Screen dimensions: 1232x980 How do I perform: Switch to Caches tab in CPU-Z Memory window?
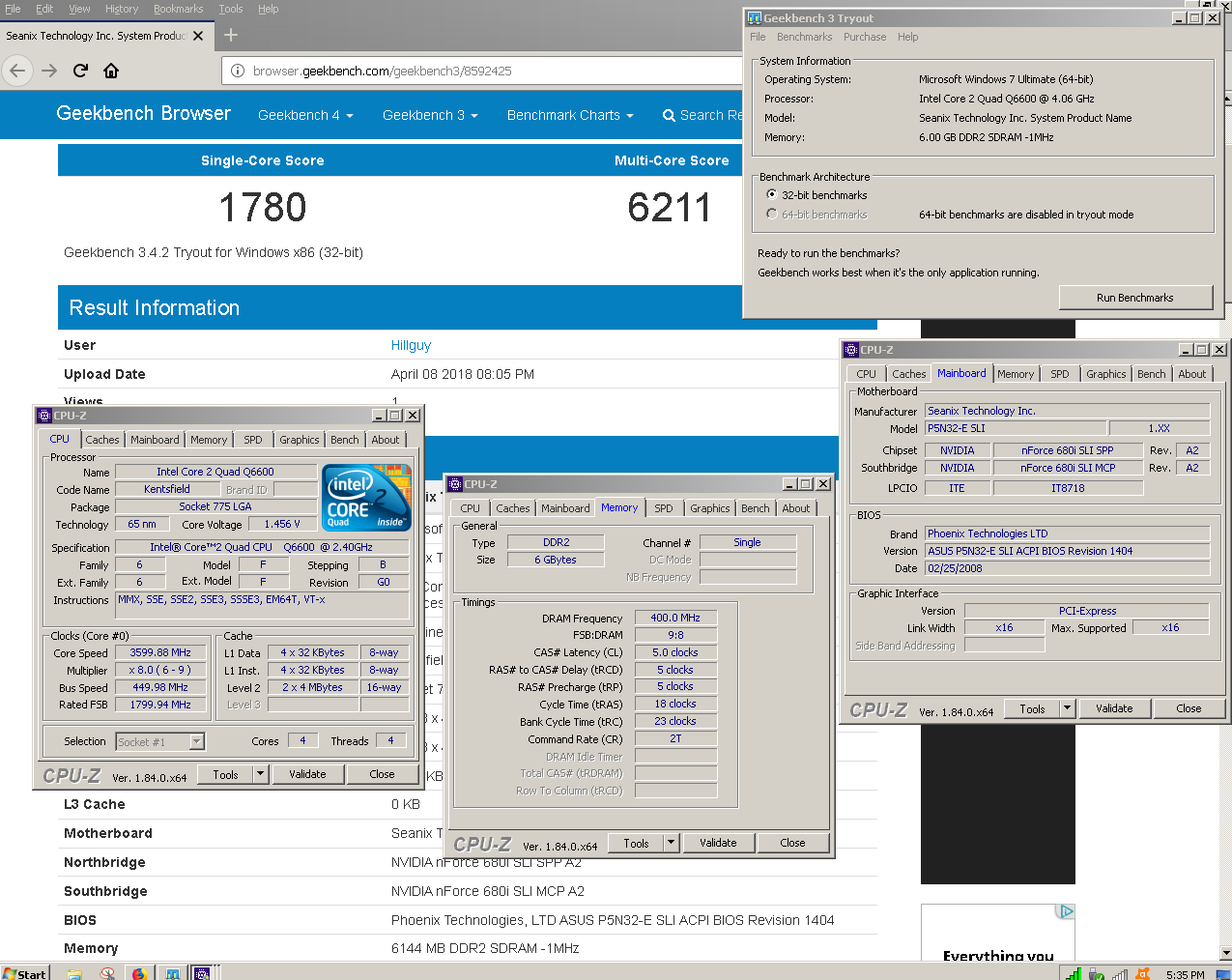pos(513,508)
